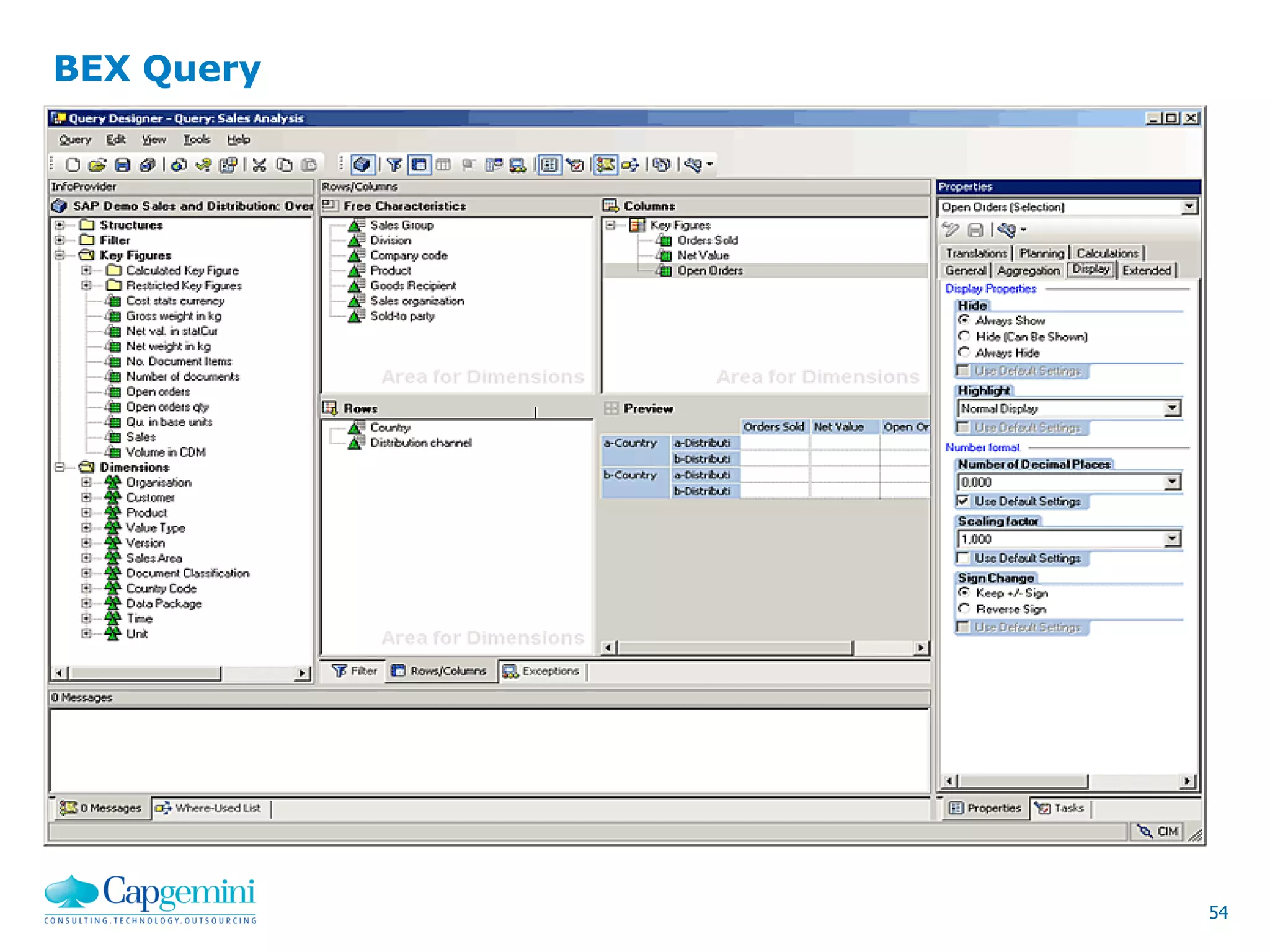1270x952 pixels.
Task: Click the Paste toolbar icon
Action: [x=309, y=165]
